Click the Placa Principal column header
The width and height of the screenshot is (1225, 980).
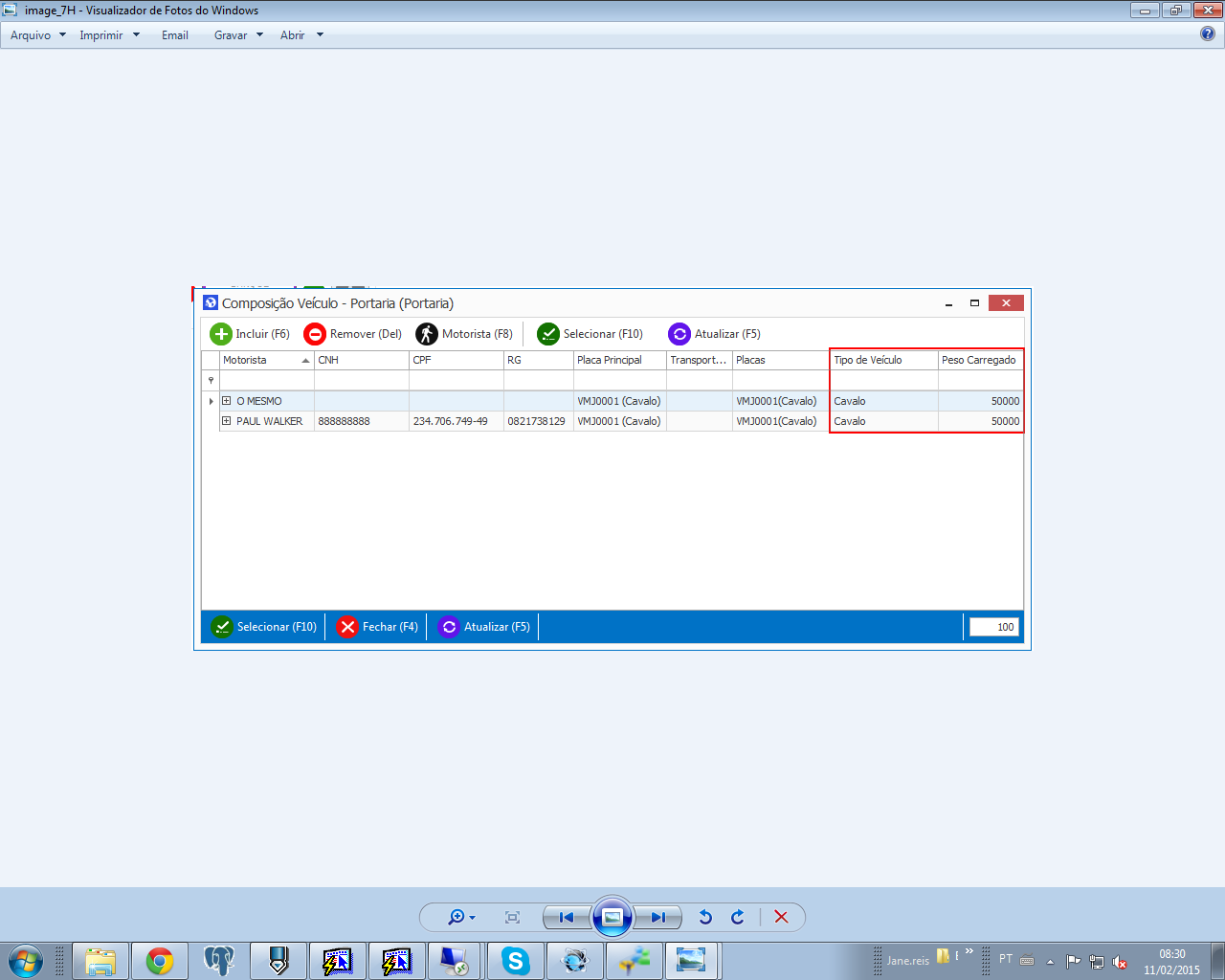point(620,360)
